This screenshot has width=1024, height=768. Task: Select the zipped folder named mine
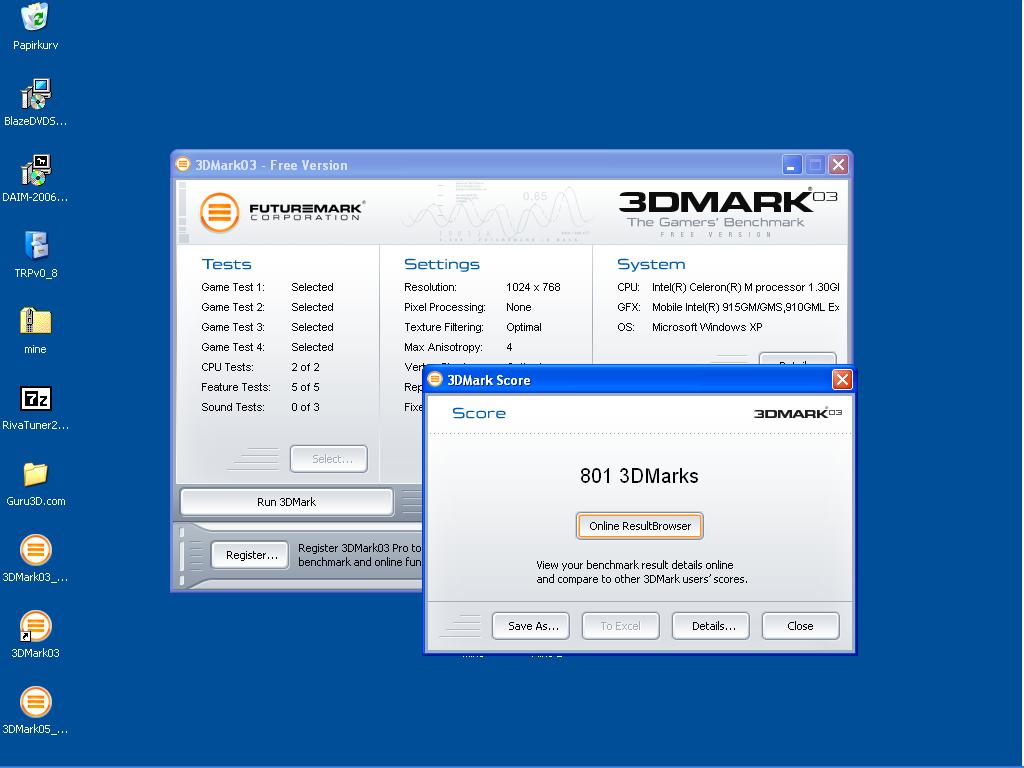35,322
